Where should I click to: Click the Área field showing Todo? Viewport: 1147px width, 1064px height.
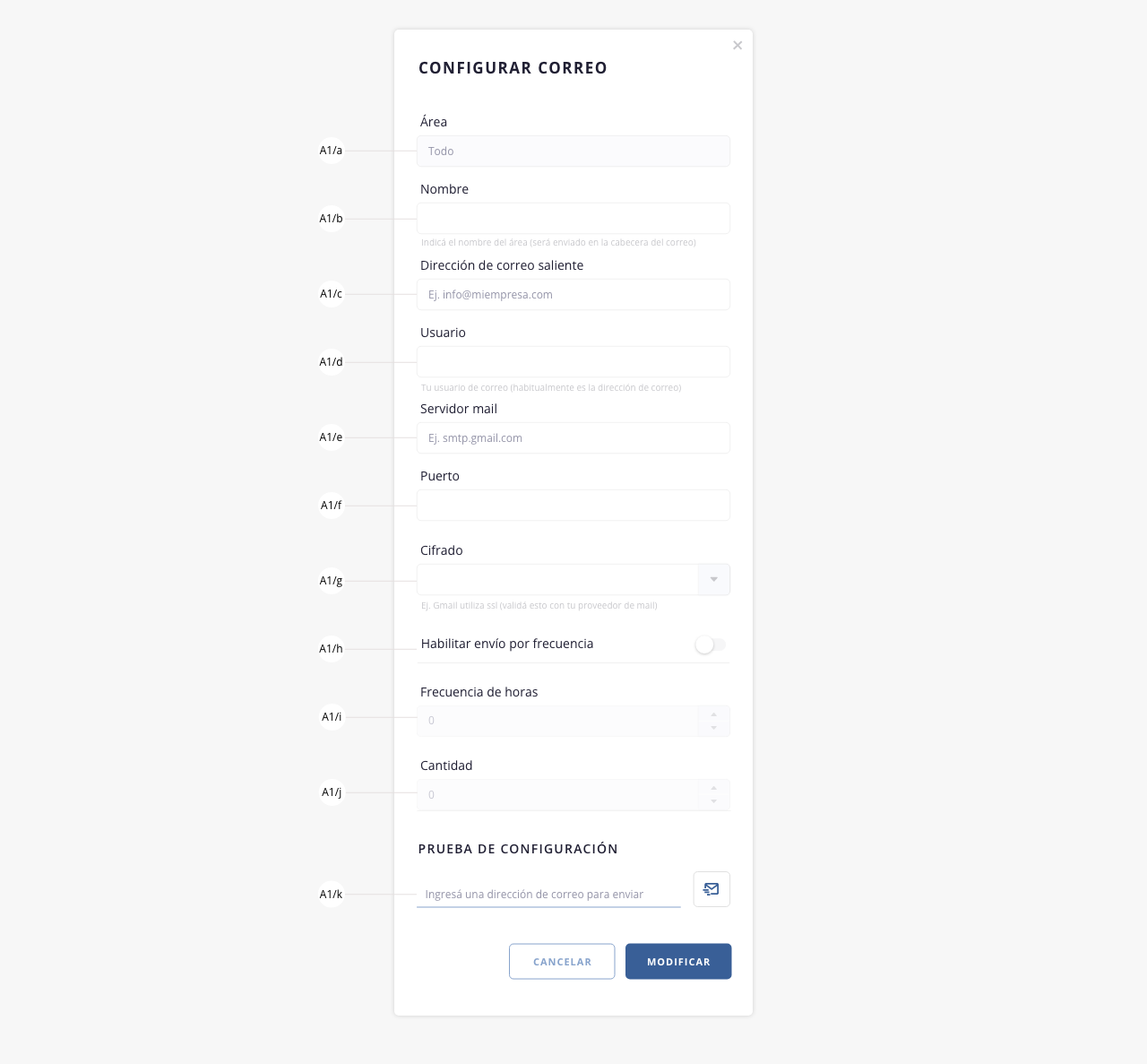pos(573,151)
